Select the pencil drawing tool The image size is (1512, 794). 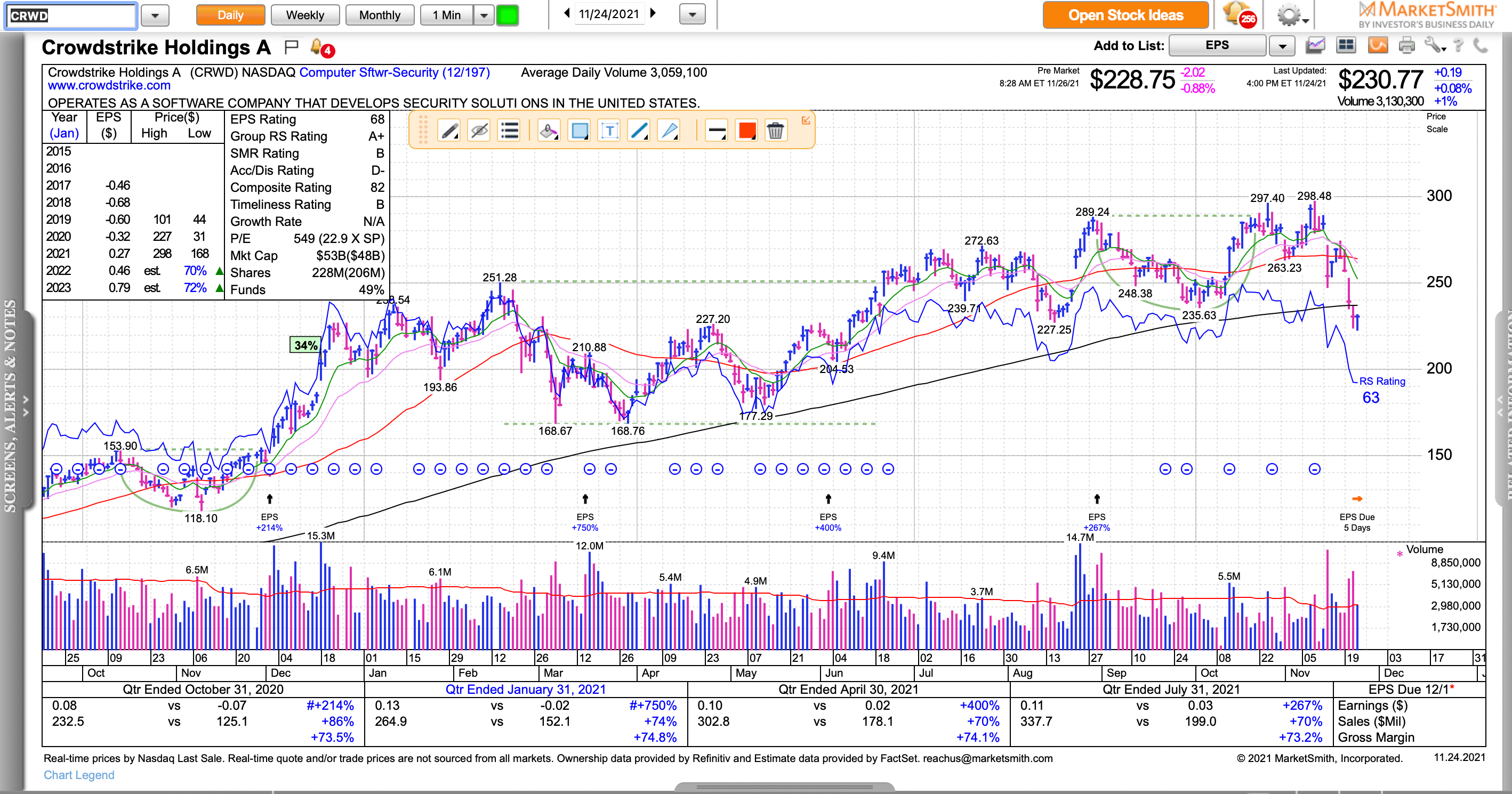449,130
